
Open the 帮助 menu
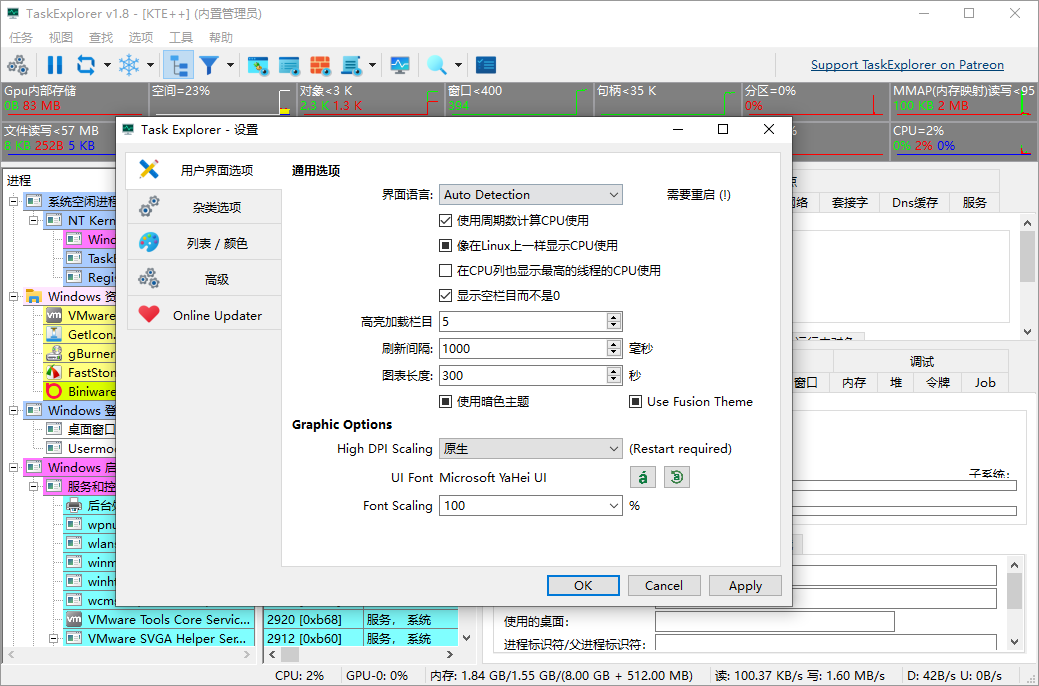(x=221, y=37)
